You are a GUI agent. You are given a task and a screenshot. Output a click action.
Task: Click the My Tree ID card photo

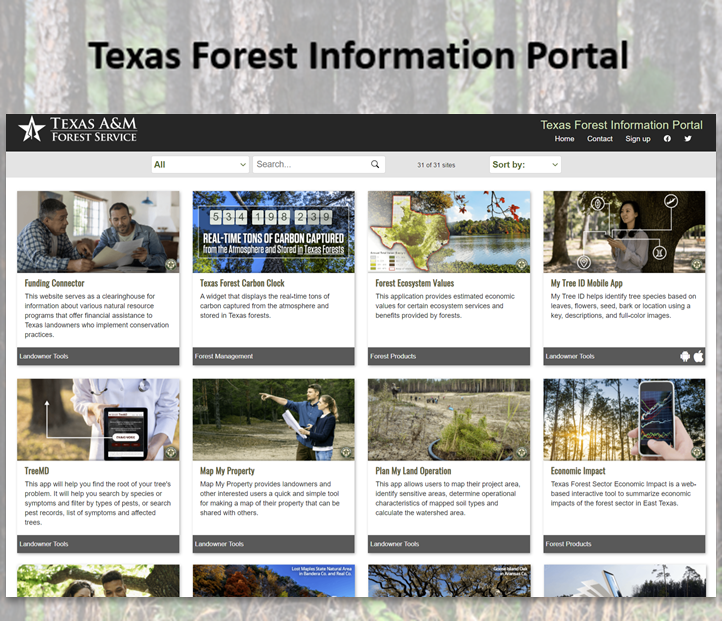click(x=624, y=232)
